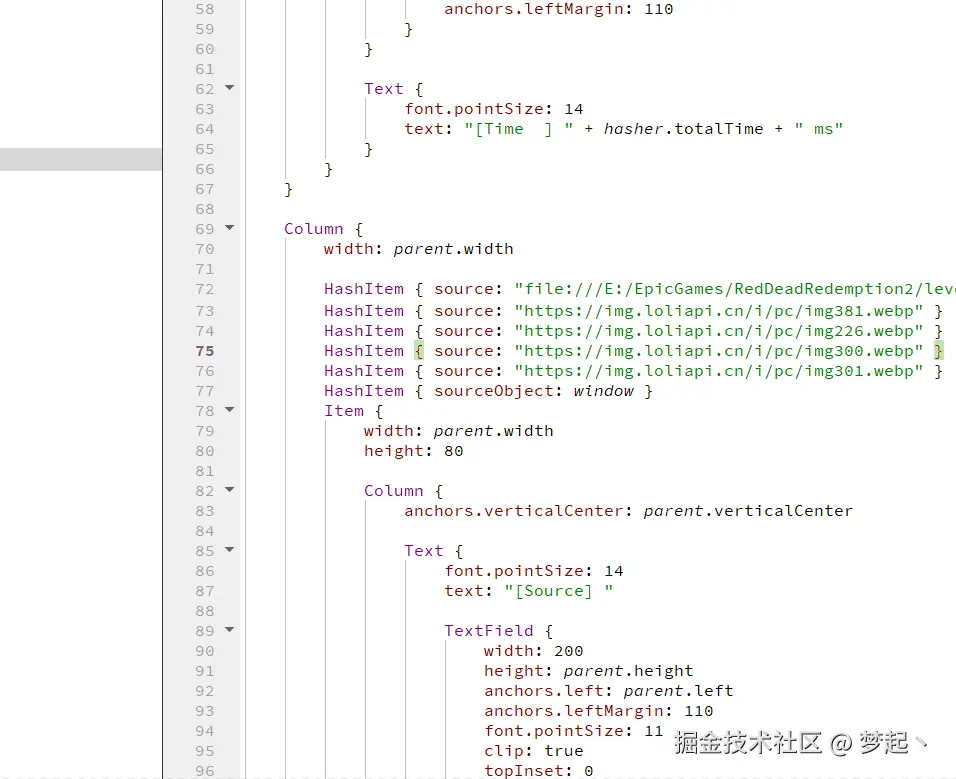Click 'height: parent.height' on line 91
Screen dimensions: 956x779
tap(588, 671)
